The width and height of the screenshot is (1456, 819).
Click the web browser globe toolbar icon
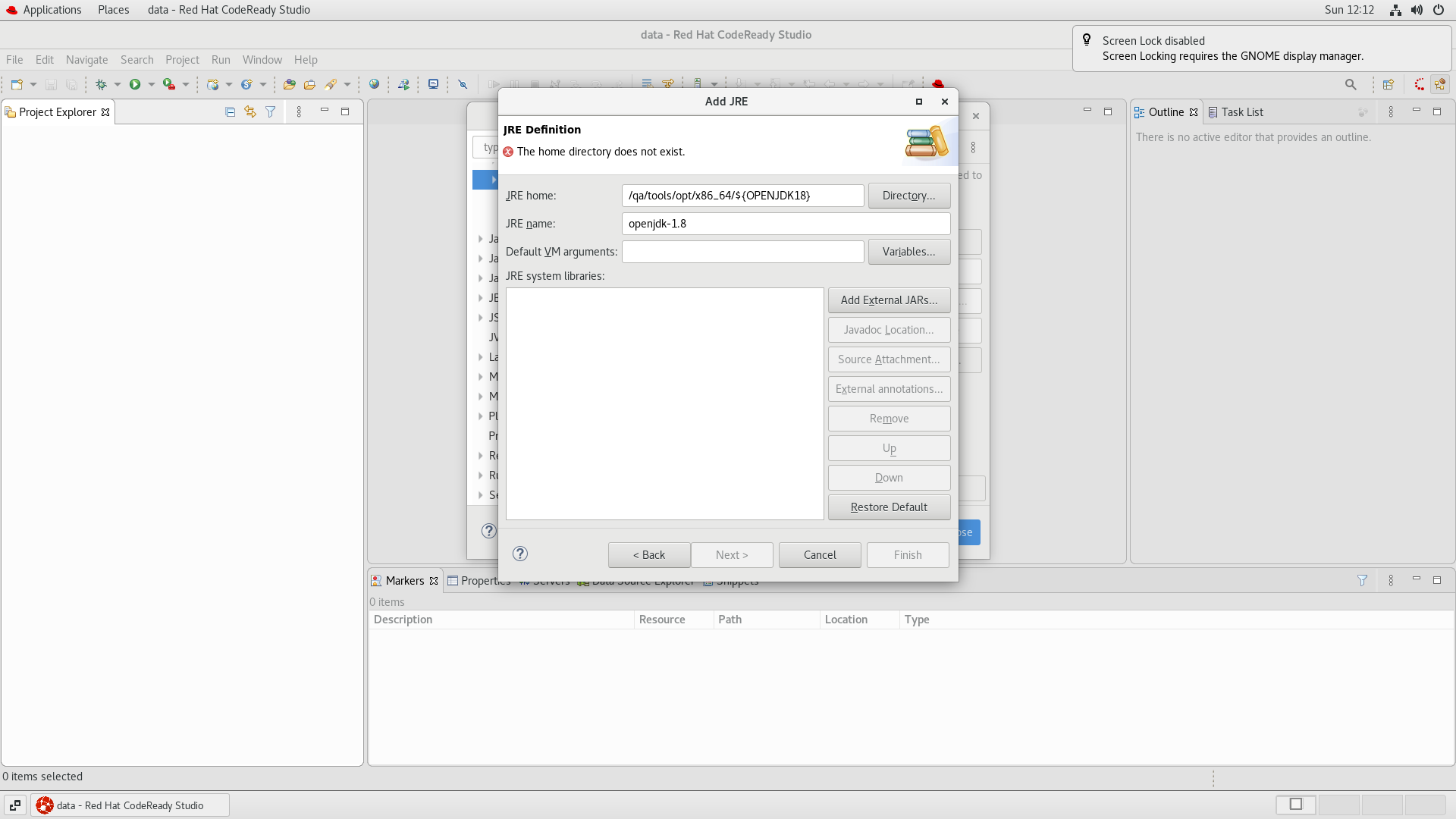(374, 84)
